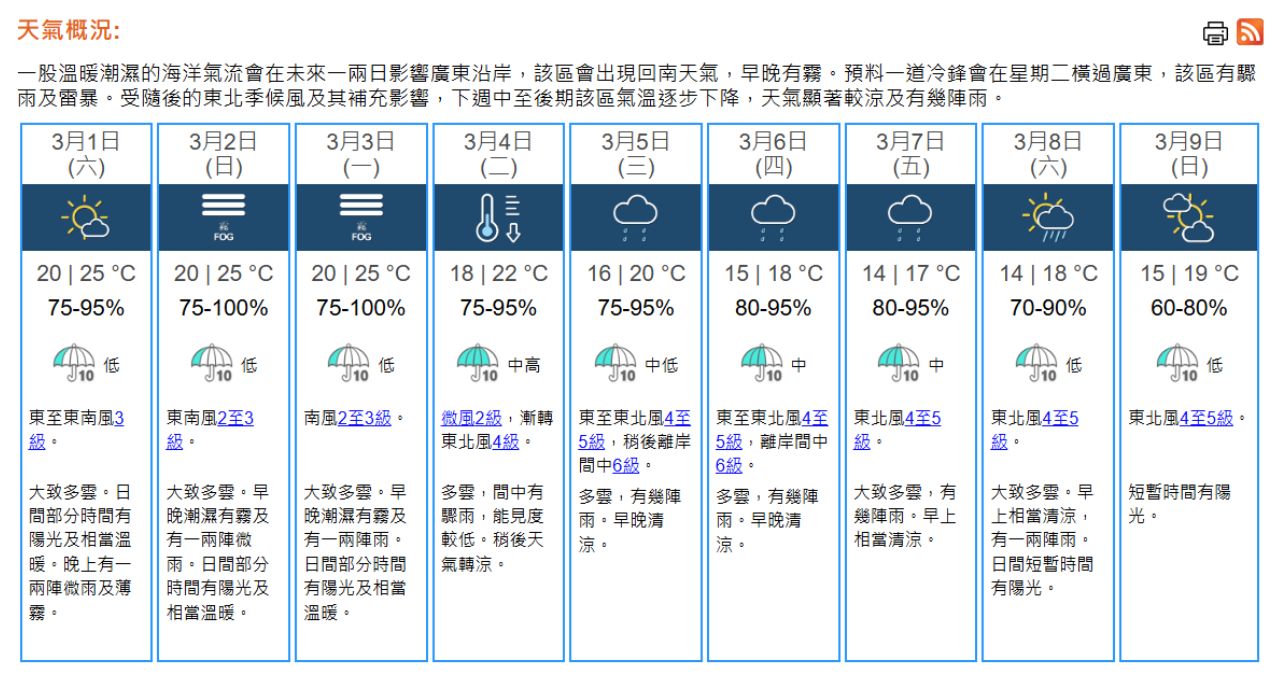1280x674 pixels.
Task: Open the March 1 wind force 3級 link
Action: [118, 417]
